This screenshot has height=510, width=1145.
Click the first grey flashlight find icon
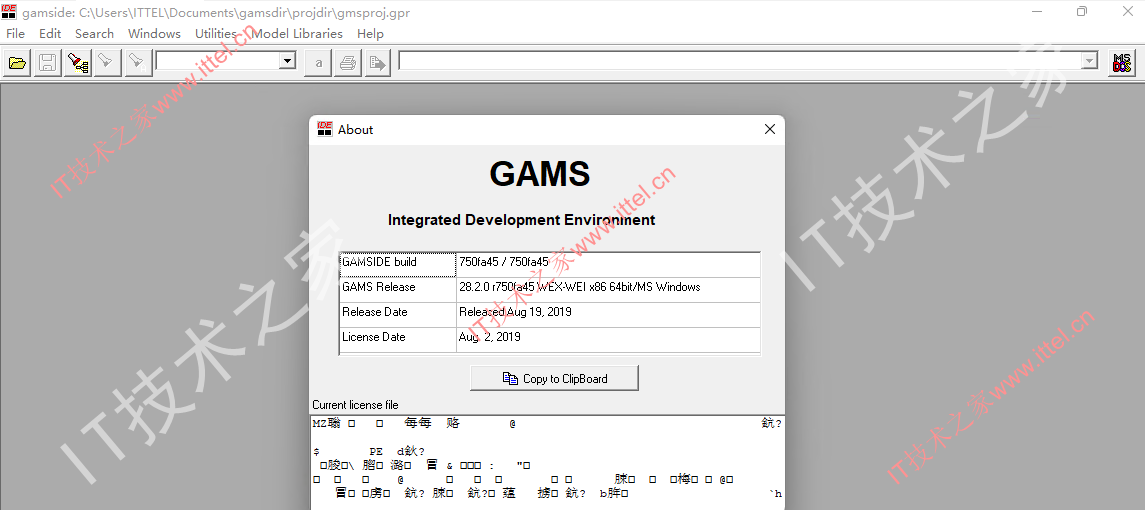[107, 63]
